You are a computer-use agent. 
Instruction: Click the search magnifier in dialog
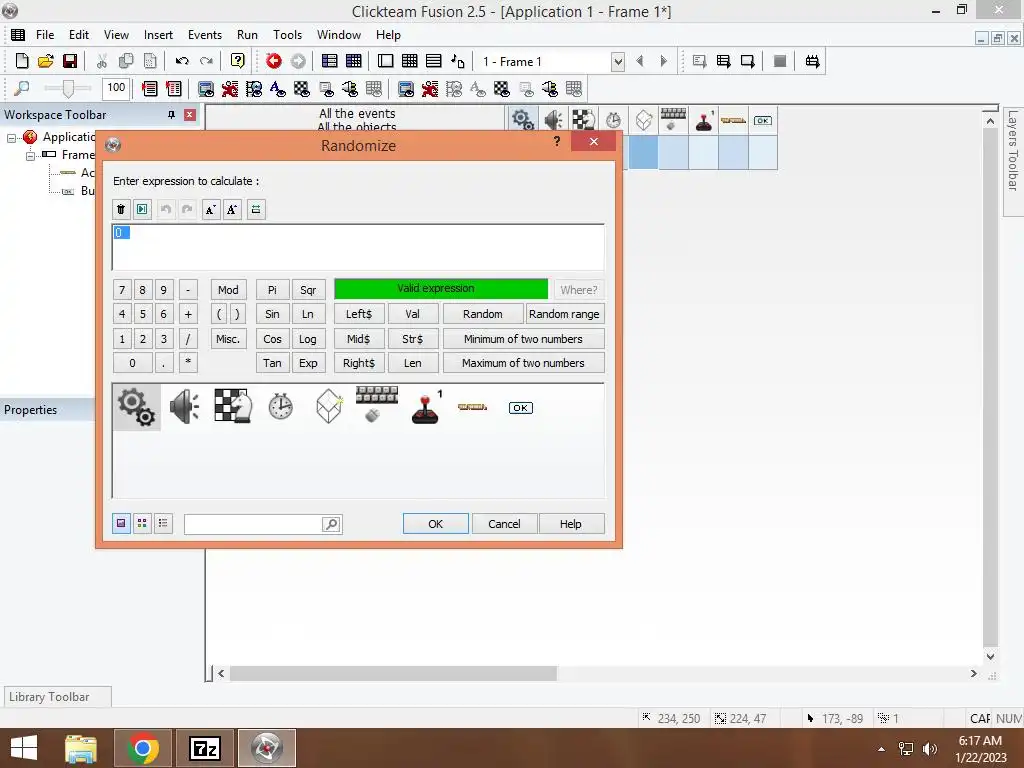click(331, 524)
